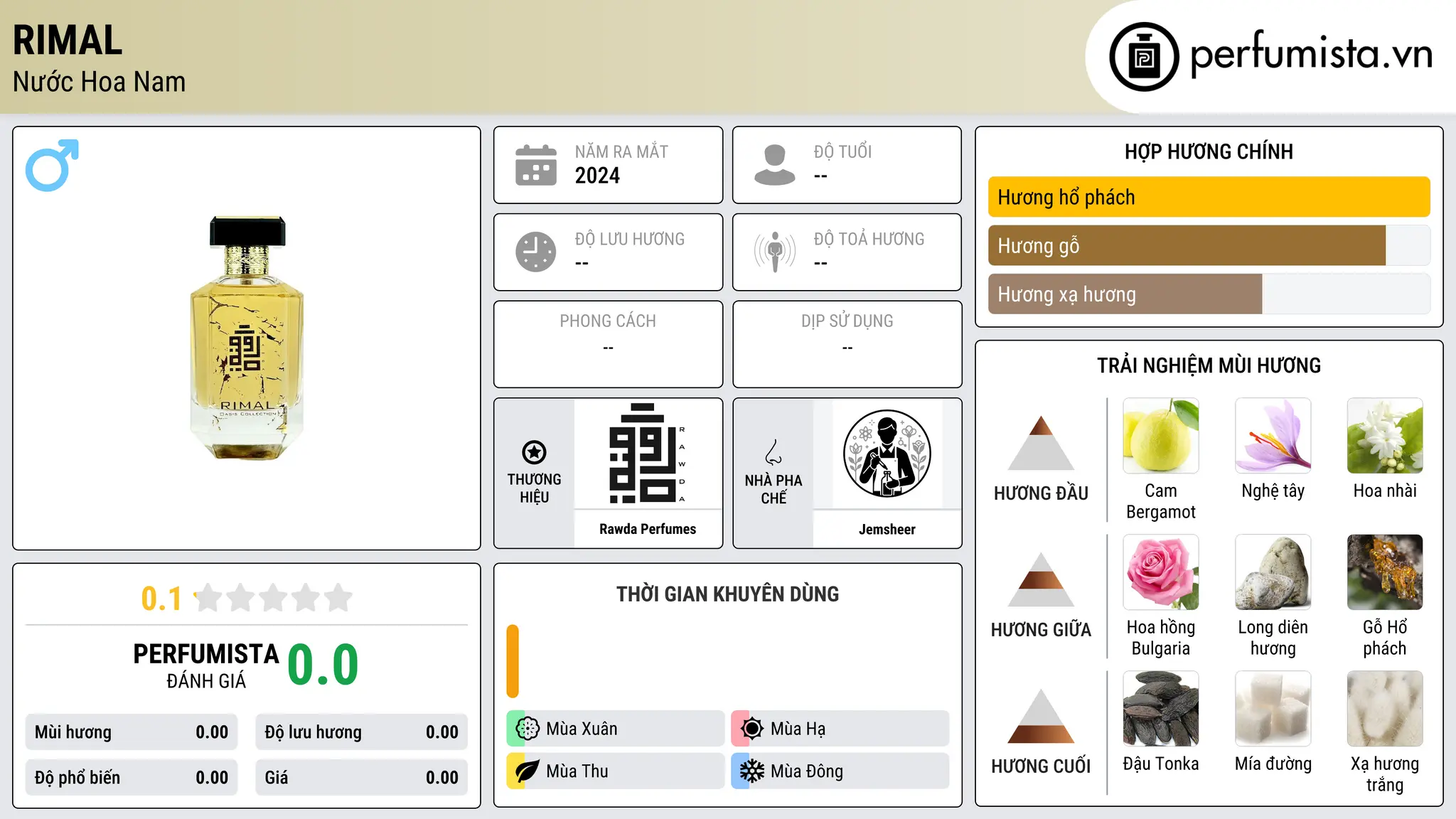Click the Đậu Tonka bean image
The width and height of the screenshot is (1456, 819).
1161,709
